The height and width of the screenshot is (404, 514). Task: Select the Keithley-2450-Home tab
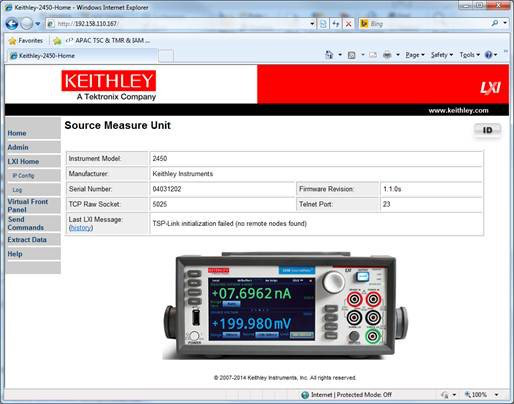(x=82, y=56)
